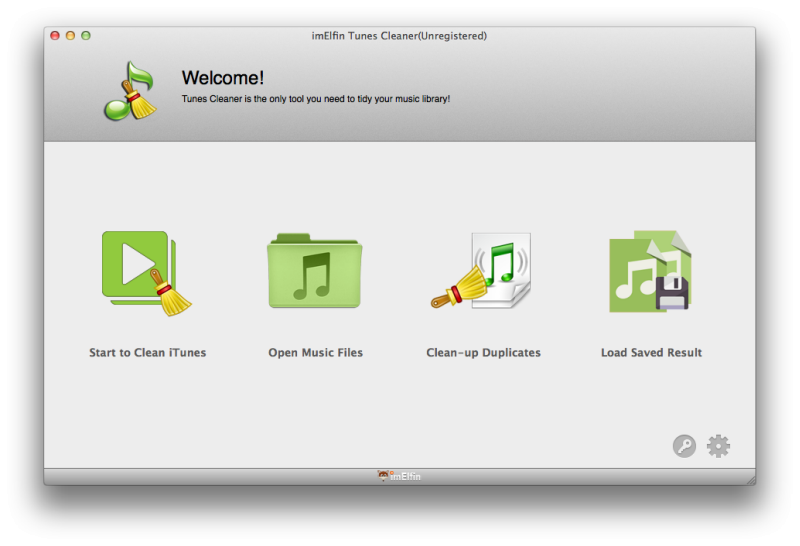
Task: Open settings using the gear icon
Action: coord(718,446)
